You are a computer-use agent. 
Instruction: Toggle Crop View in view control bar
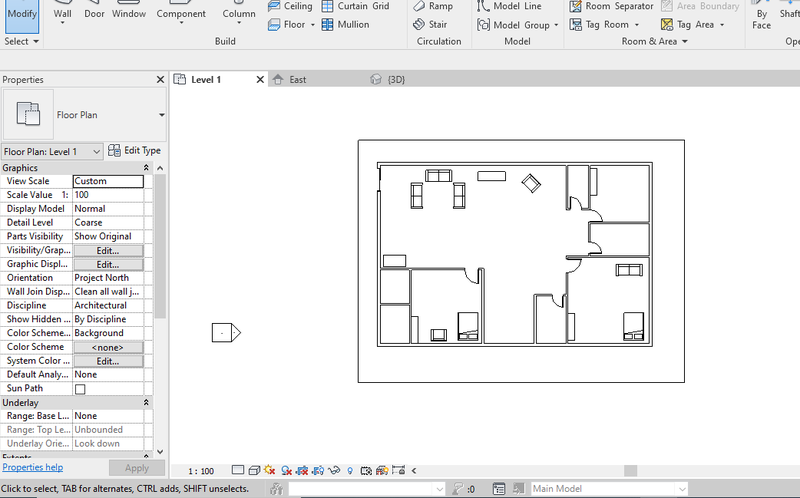pyautogui.click(x=303, y=470)
